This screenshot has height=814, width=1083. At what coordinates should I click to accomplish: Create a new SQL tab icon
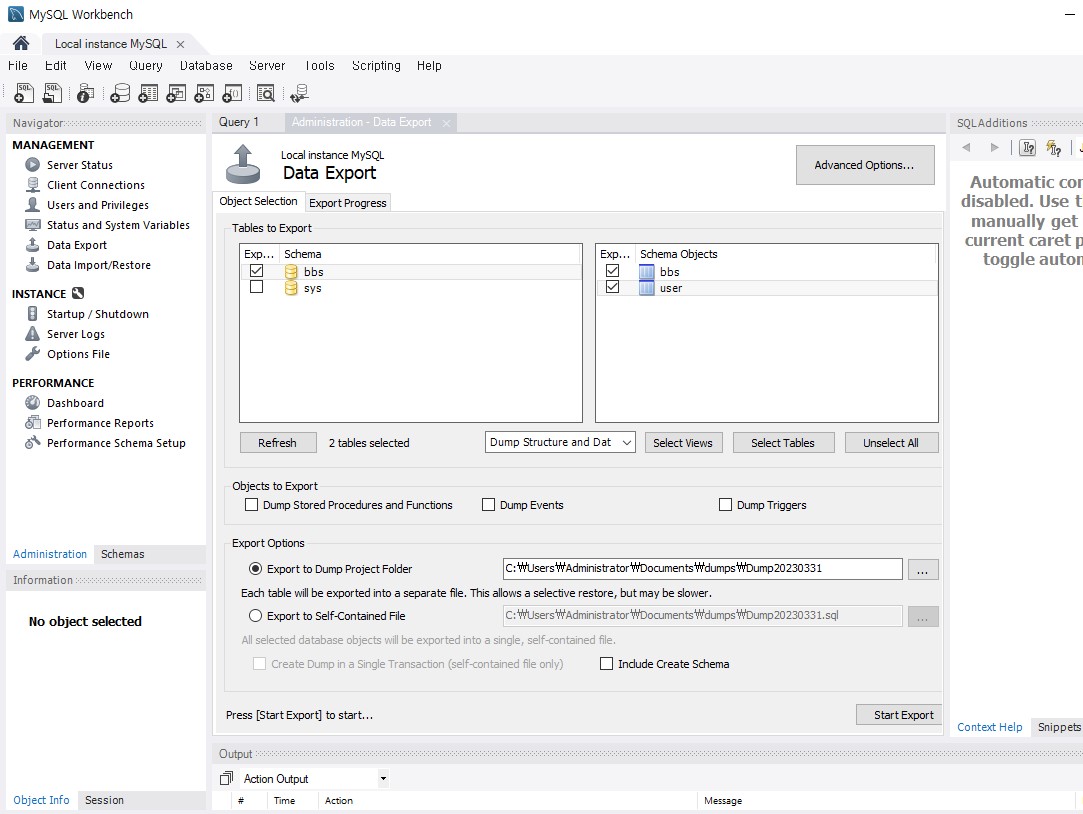pyautogui.click(x=24, y=93)
